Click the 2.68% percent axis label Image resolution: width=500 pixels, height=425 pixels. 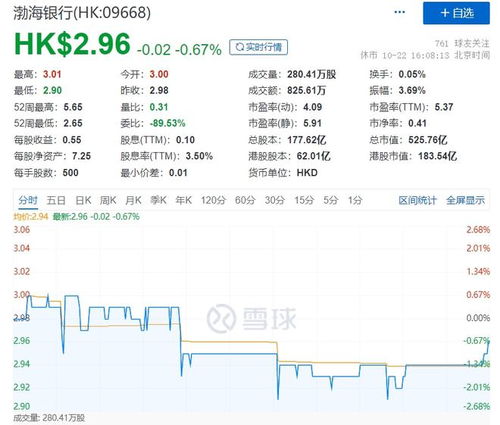pyautogui.click(x=478, y=230)
